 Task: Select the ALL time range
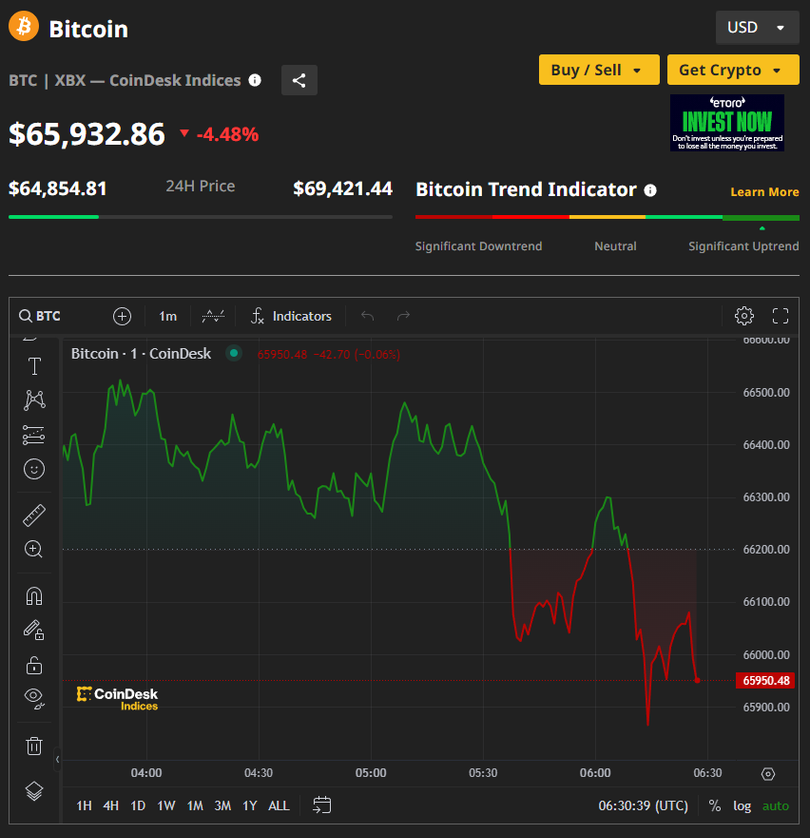click(x=279, y=806)
